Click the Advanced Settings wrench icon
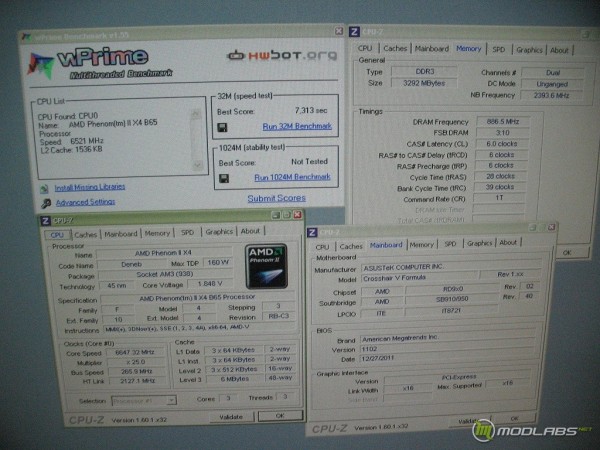This screenshot has height=450, width=600. (46, 203)
